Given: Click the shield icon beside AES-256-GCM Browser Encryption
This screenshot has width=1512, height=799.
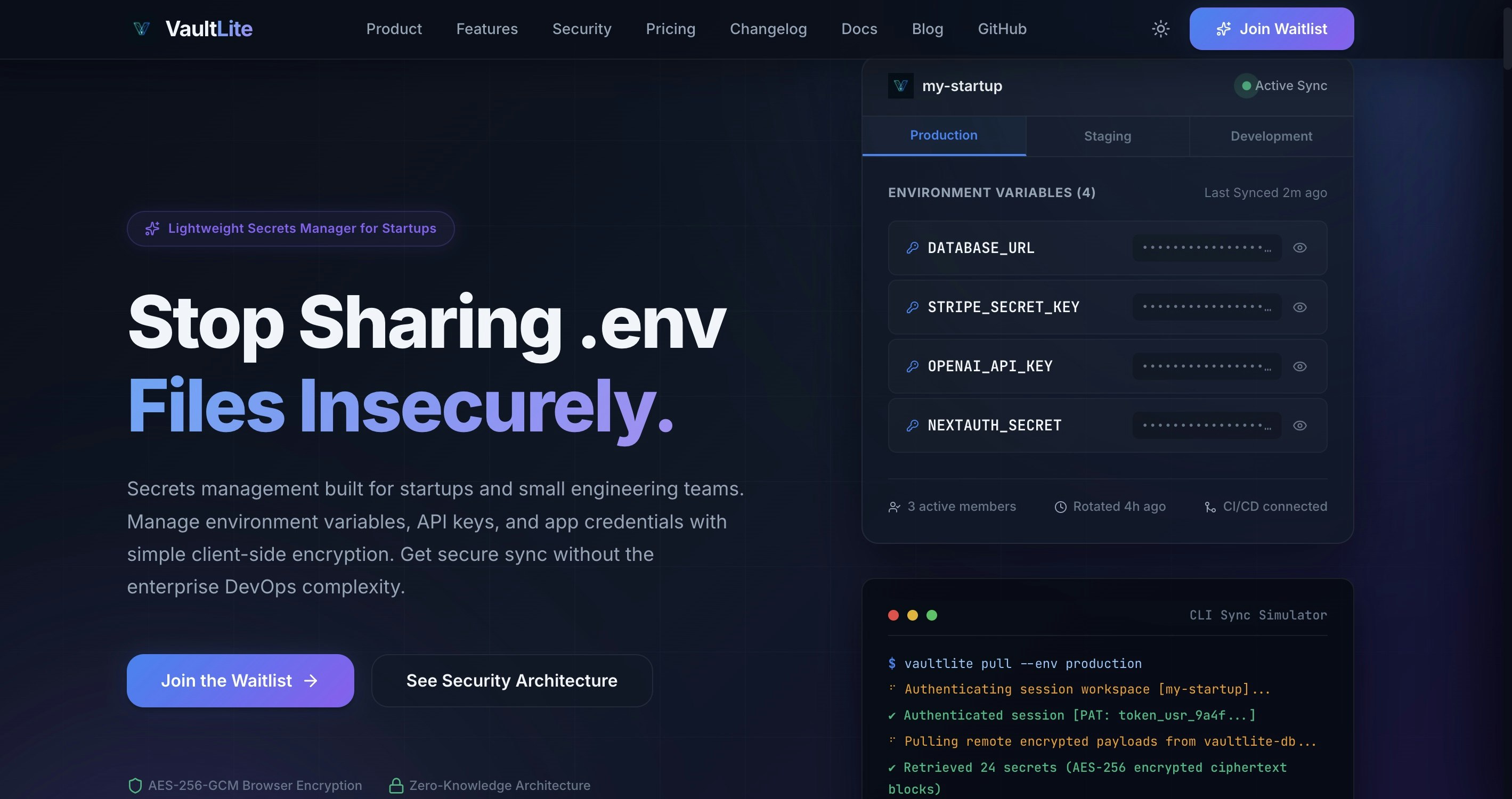Looking at the screenshot, I should pos(135,786).
